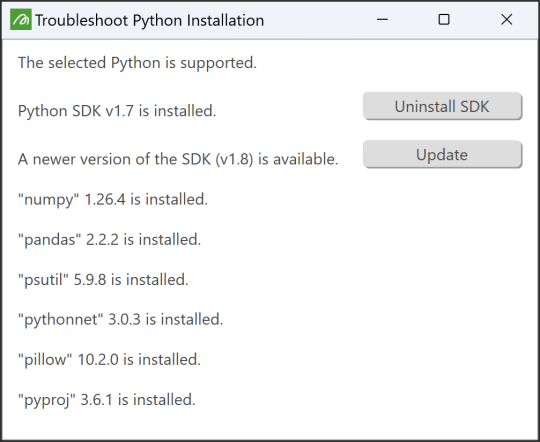
Task: Click the quoted pandas package name
Action: click(x=50, y=240)
